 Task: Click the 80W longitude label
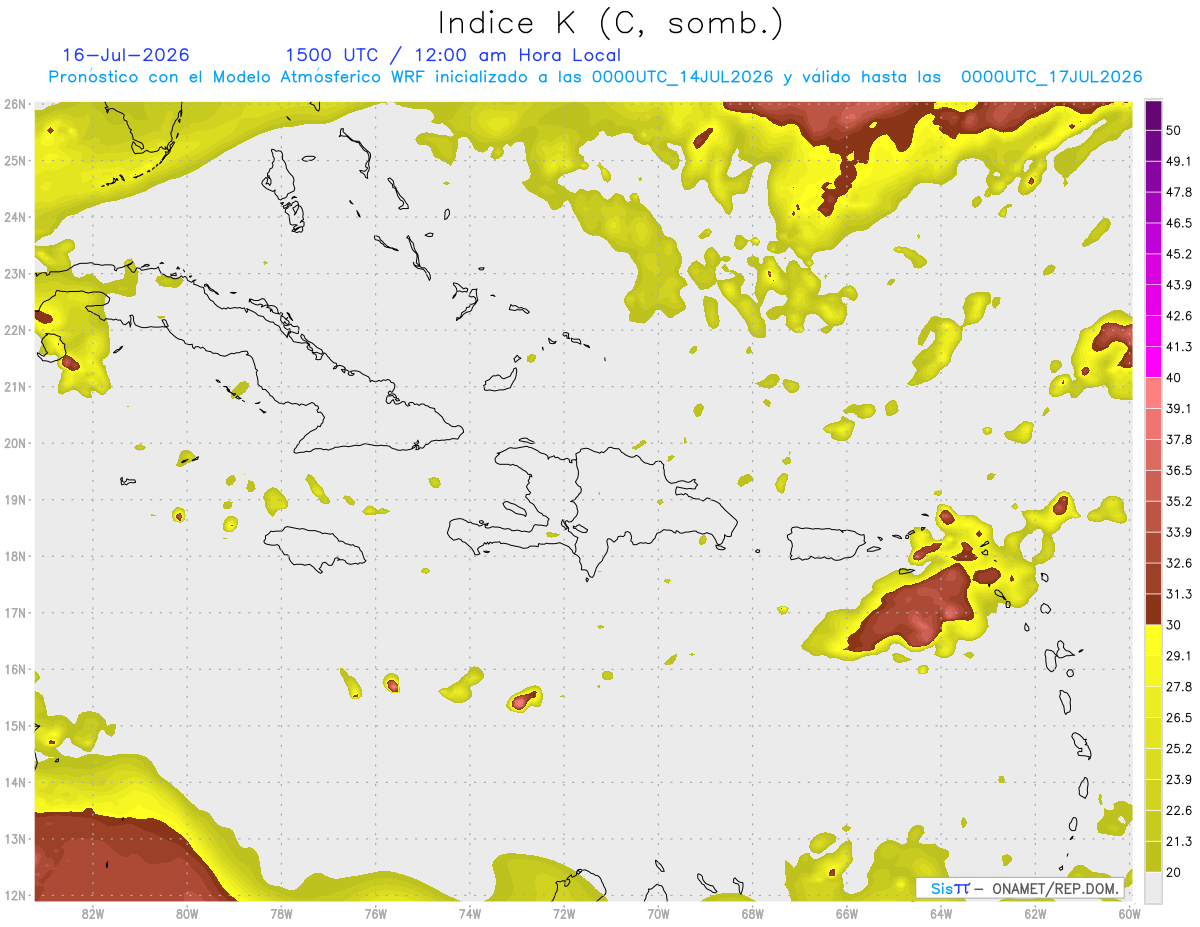(x=187, y=913)
